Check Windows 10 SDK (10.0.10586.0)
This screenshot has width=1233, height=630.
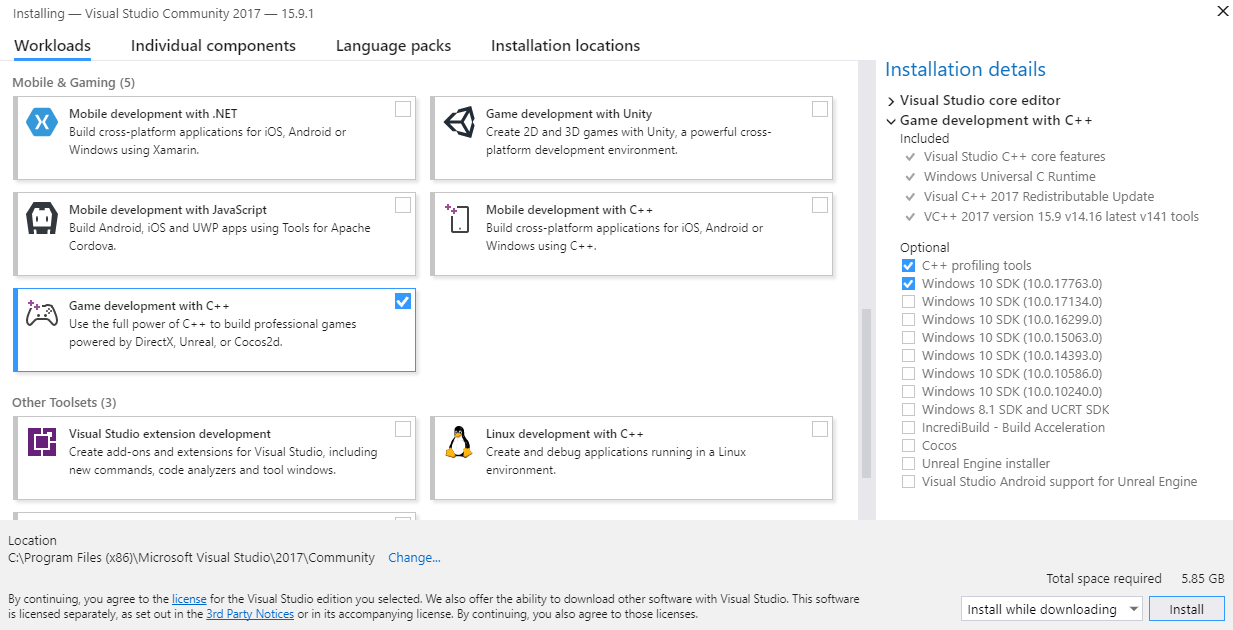tap(908, 374)
